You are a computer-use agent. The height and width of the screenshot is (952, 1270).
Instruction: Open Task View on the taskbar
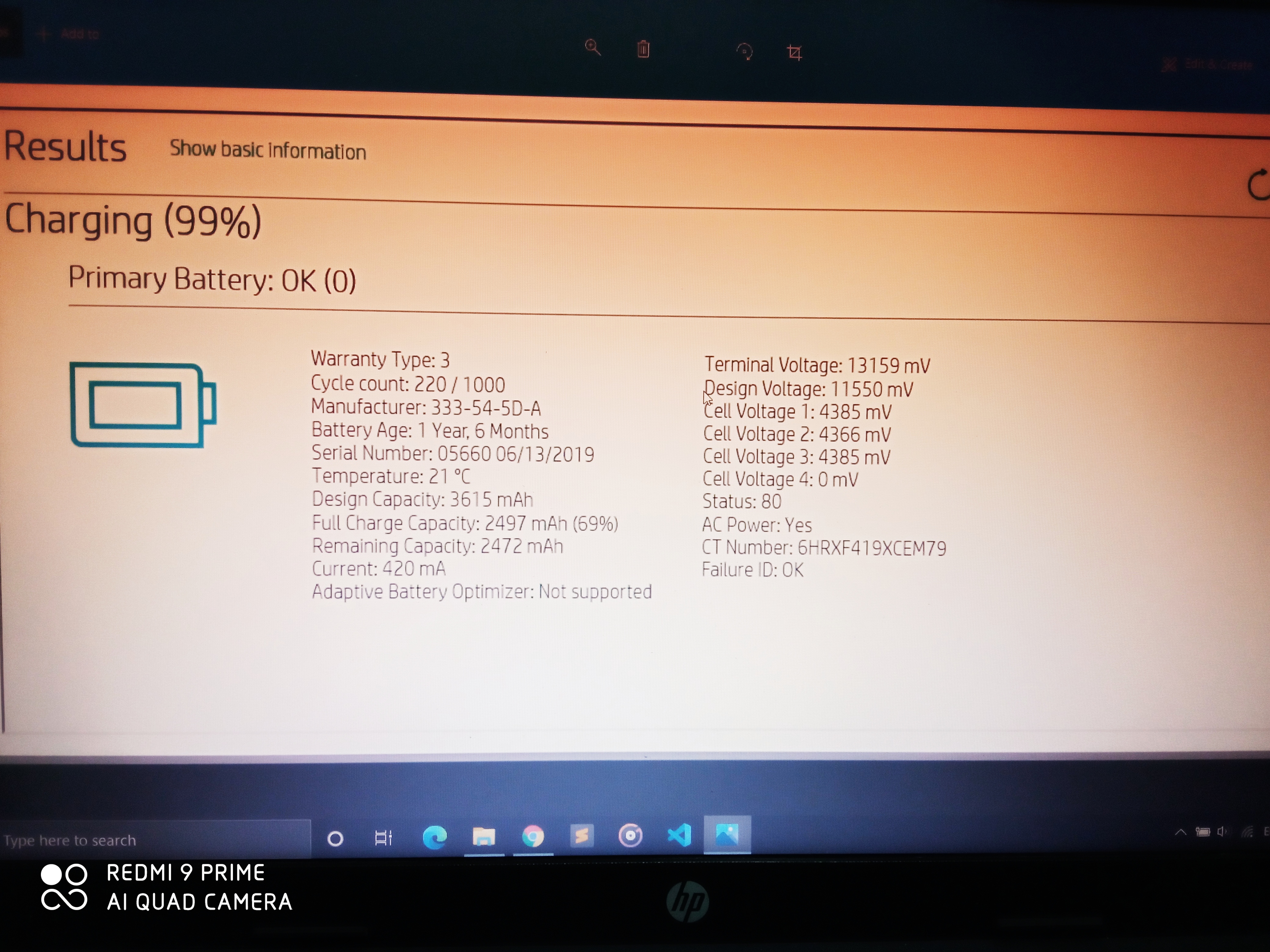coord(383,838)
